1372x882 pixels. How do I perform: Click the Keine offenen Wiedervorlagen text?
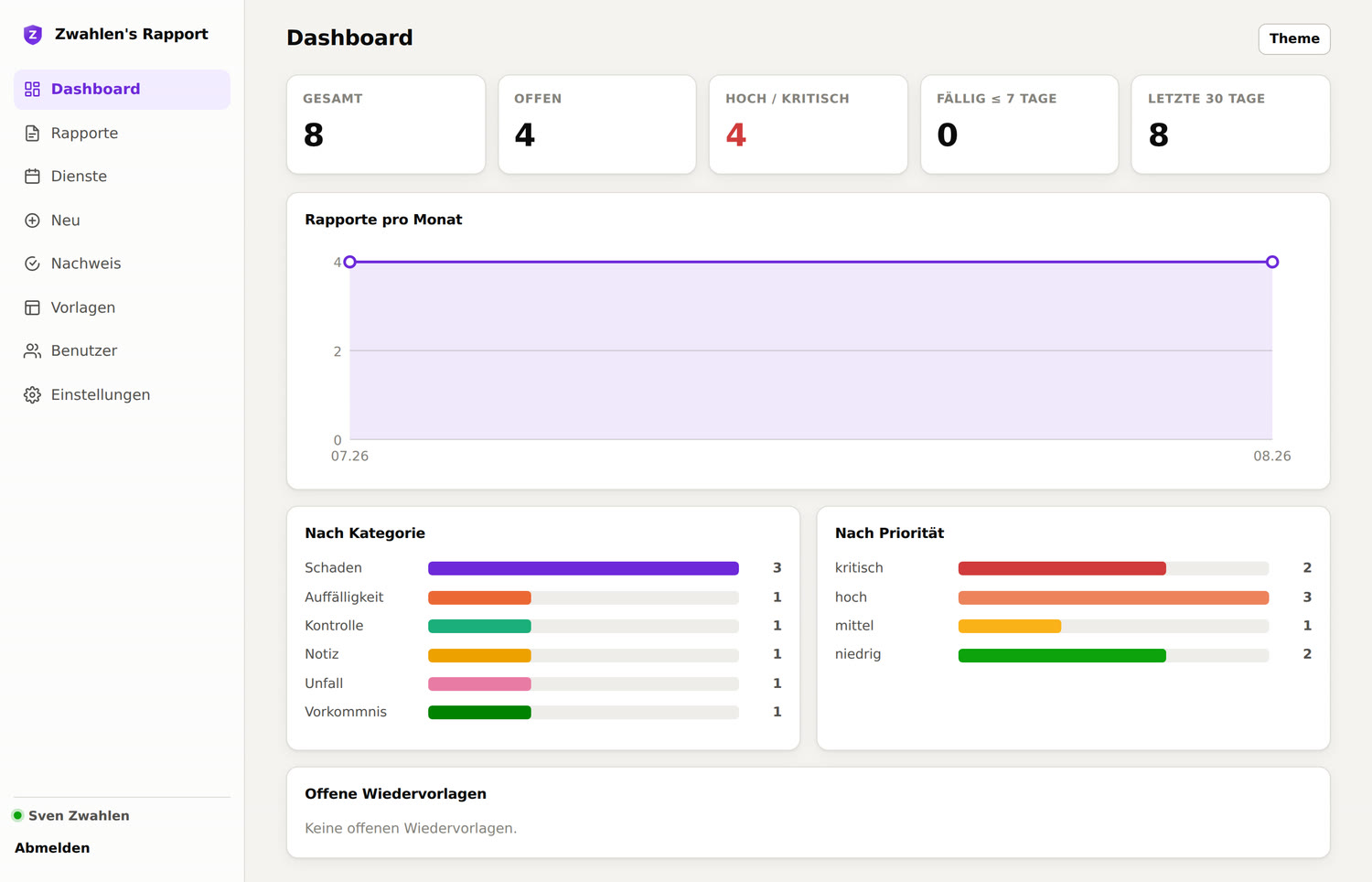click(x=411, y=828)
